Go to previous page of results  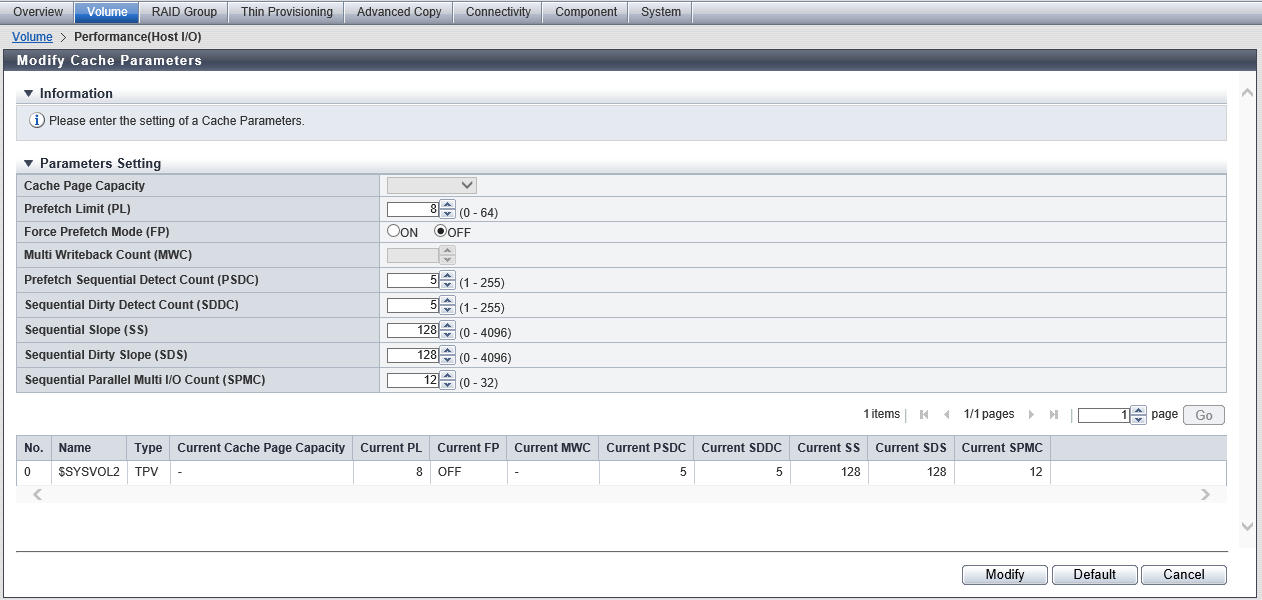tap(946, 415)
